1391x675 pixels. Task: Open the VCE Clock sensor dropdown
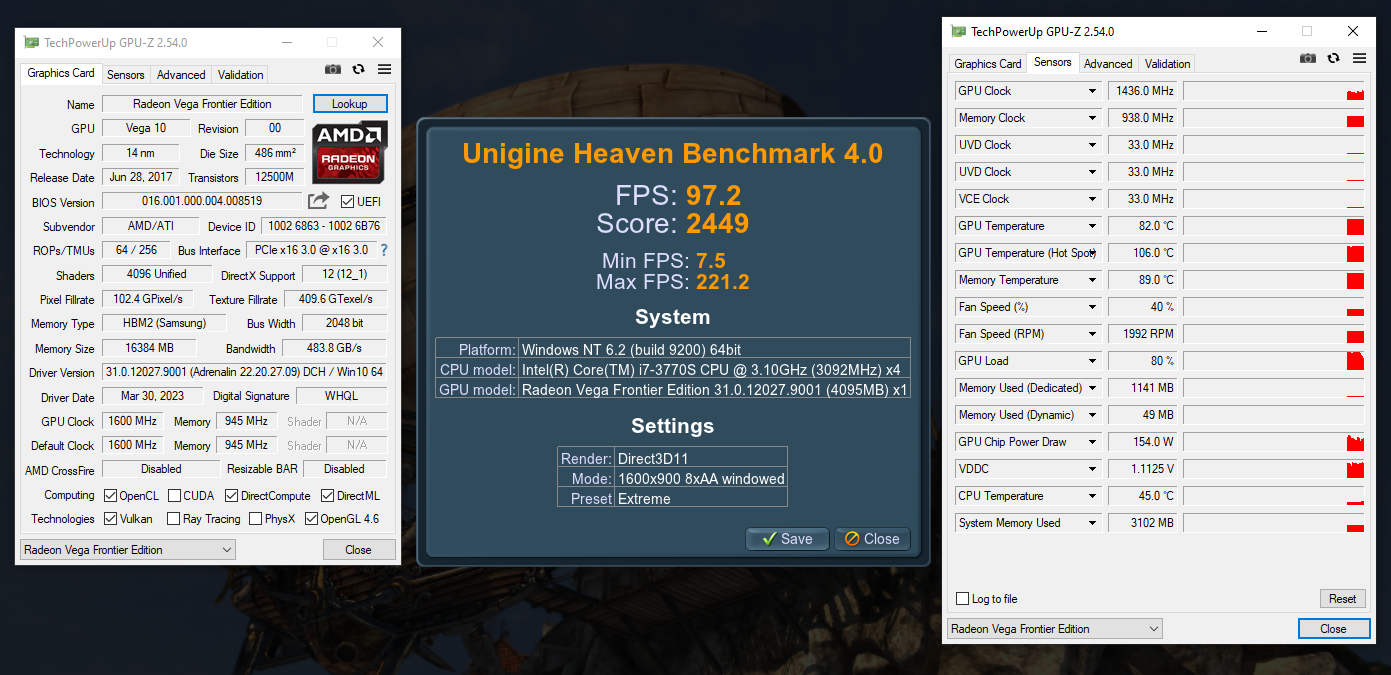(1092, 199)
